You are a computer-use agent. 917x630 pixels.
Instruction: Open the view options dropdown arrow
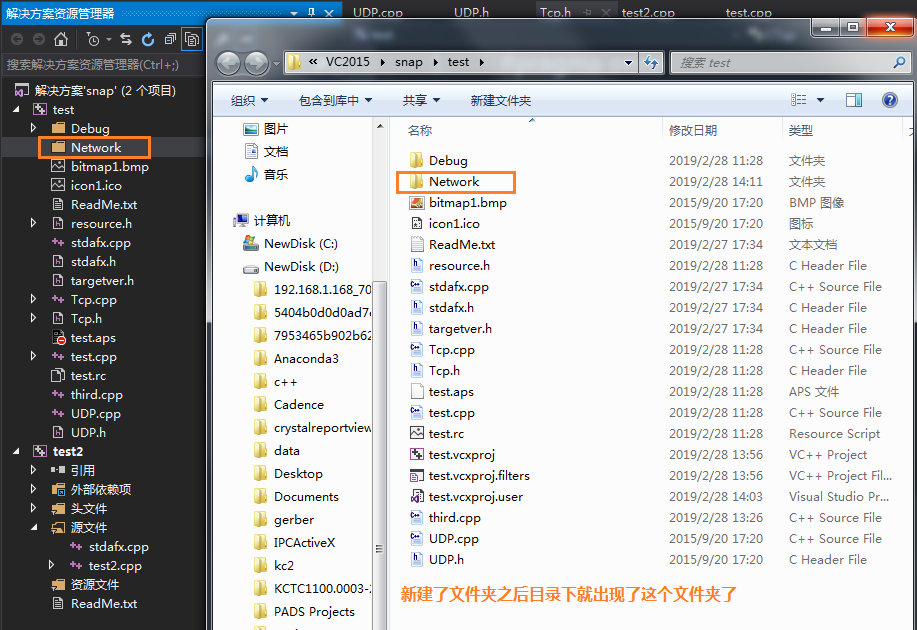pos(820,100)
